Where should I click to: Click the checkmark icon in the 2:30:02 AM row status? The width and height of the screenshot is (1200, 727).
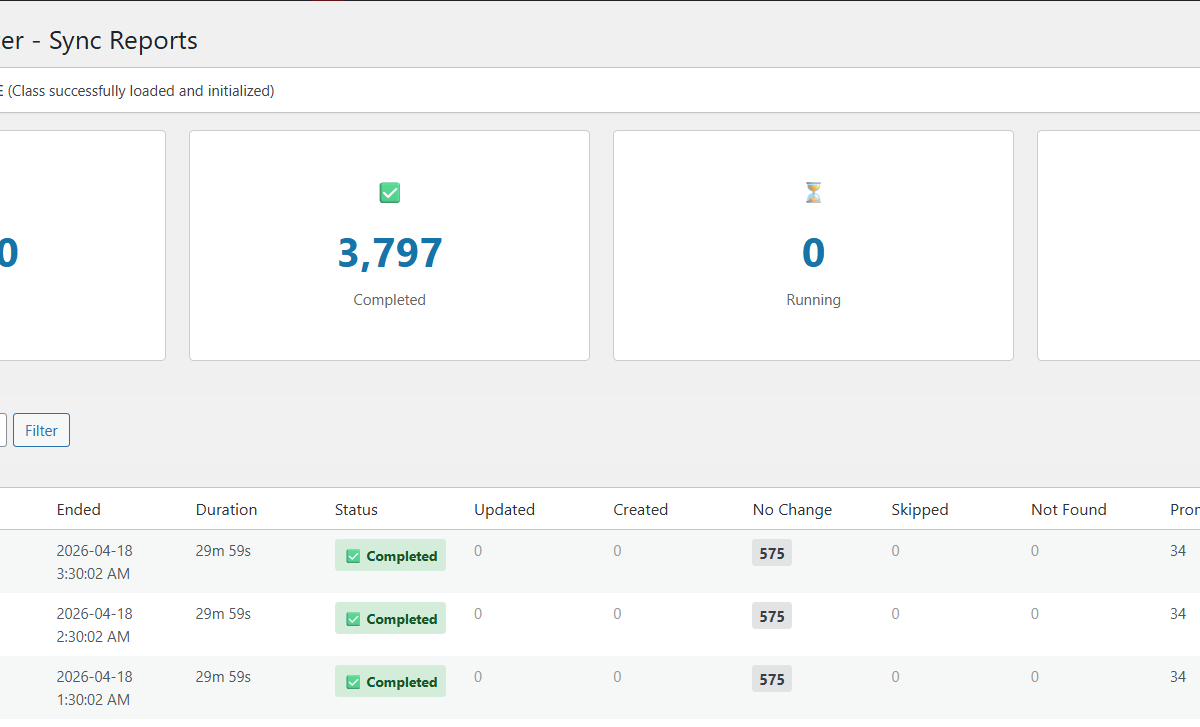(353, 619)
